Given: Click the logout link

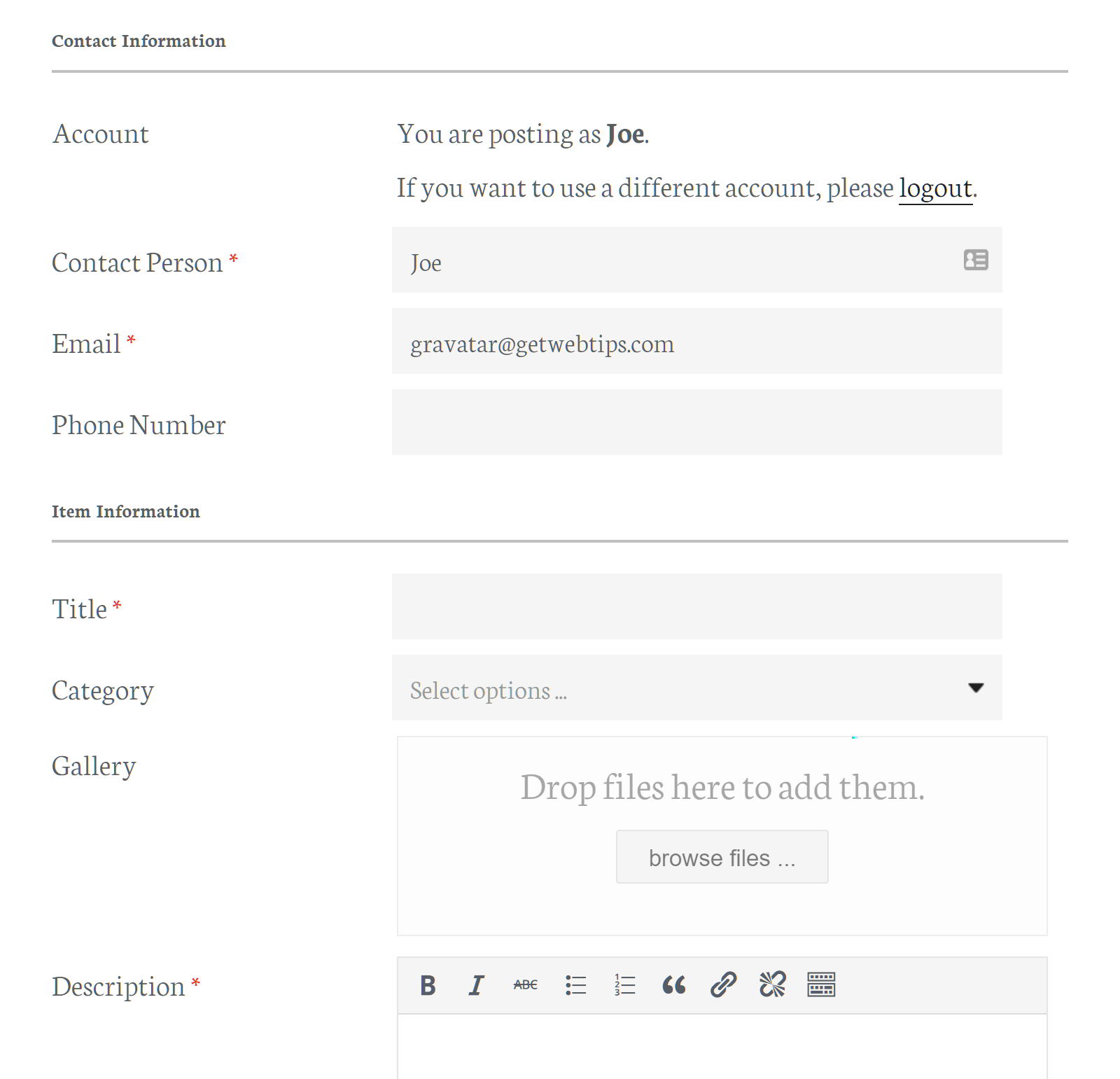Looking at the screenshot, I should [x=935, y=188].
